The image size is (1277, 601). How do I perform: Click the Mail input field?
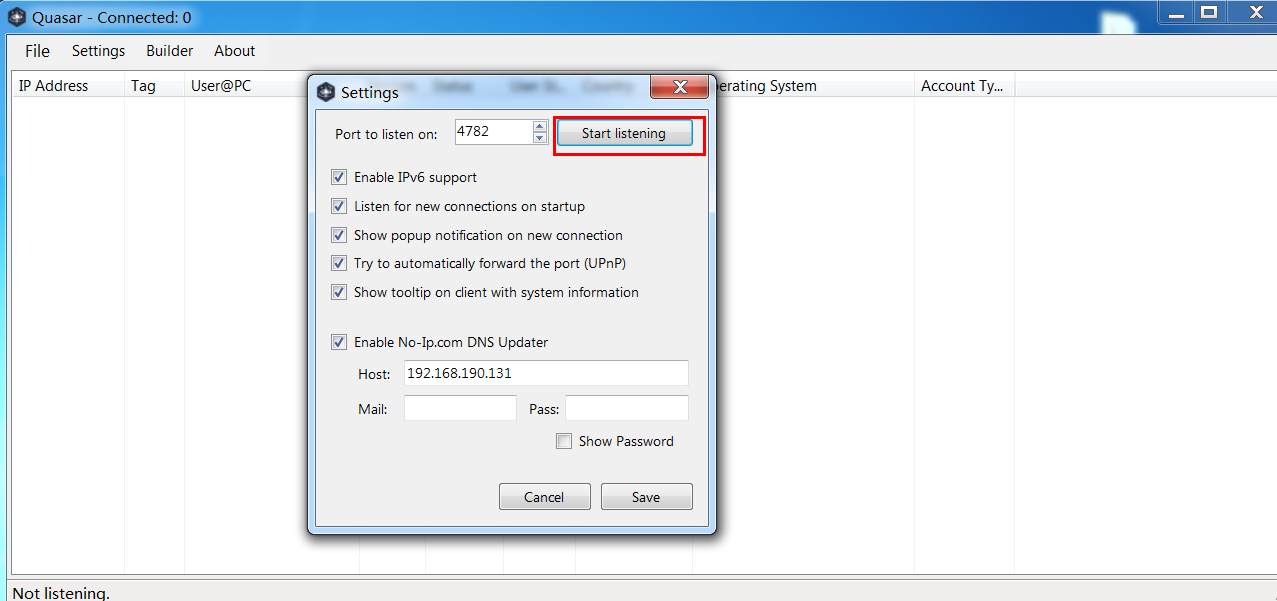coord(460,408)
